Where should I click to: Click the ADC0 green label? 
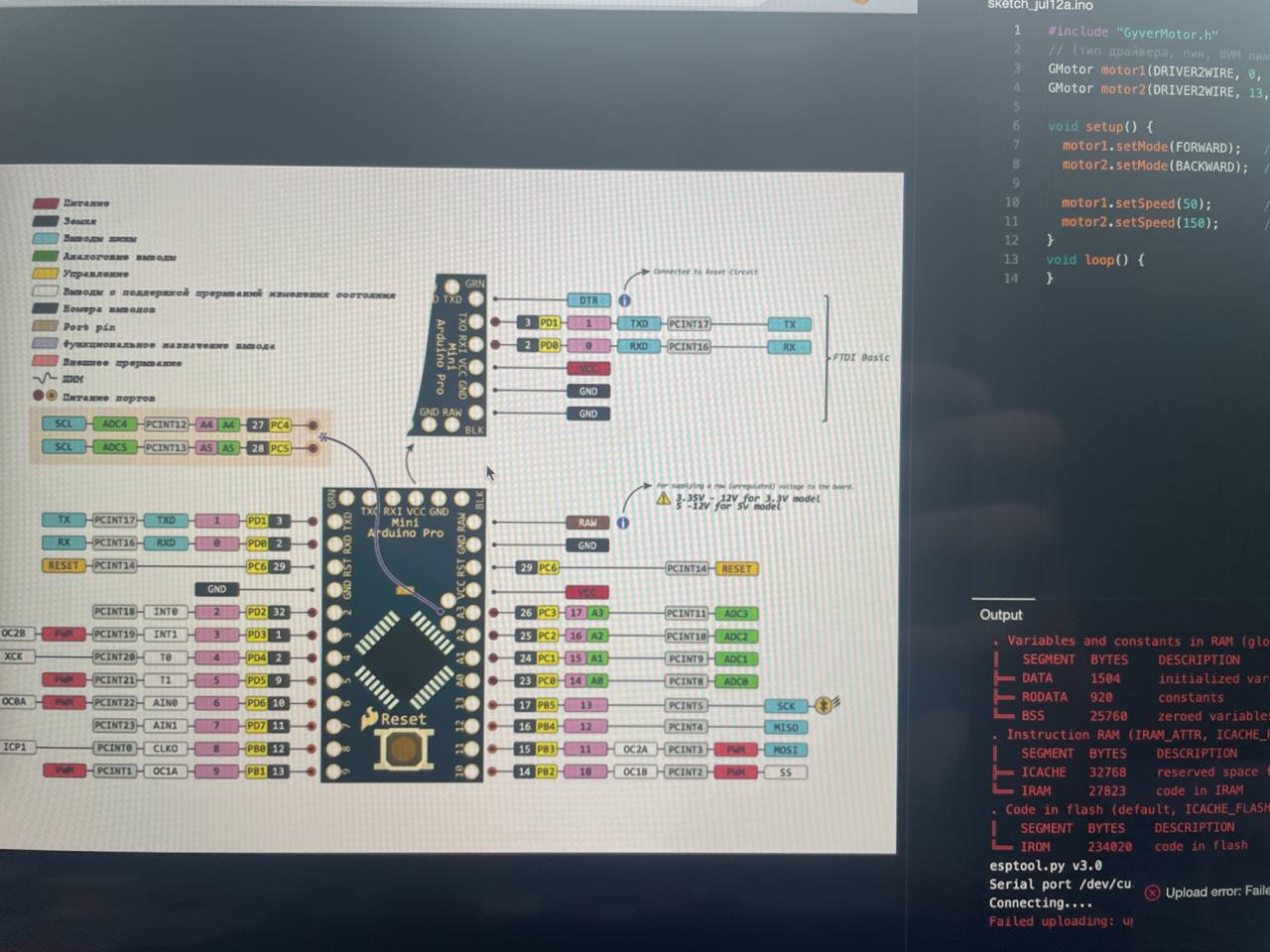click(736, 682)
